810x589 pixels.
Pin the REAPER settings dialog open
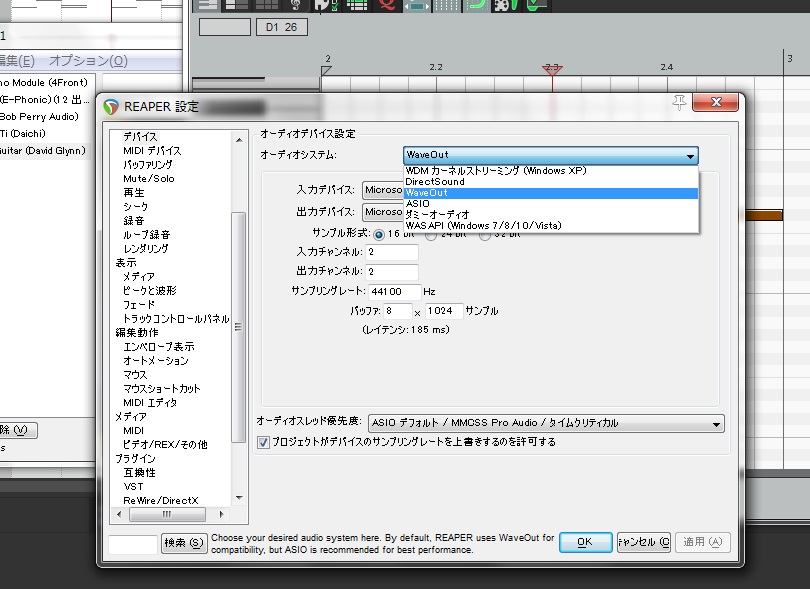click(679, 102)
